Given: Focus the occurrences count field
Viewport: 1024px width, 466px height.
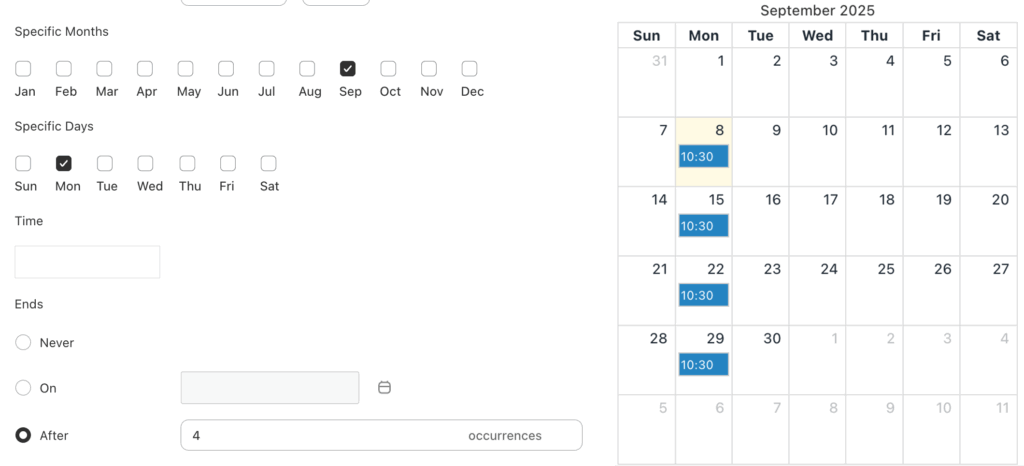Looking at the screenshot, I should [x=320, y=436].
